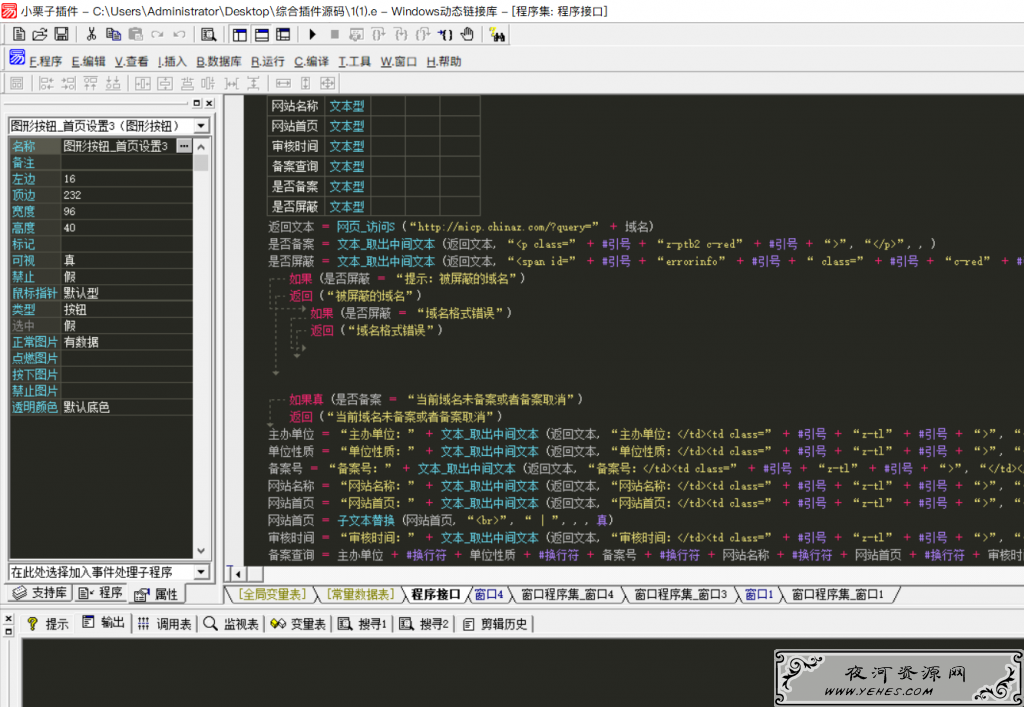Image resolution: width=1024 pixels, height=707 pixels.
Task: Click the code area horizontal scroll left arrow
Action: point(238,574)
